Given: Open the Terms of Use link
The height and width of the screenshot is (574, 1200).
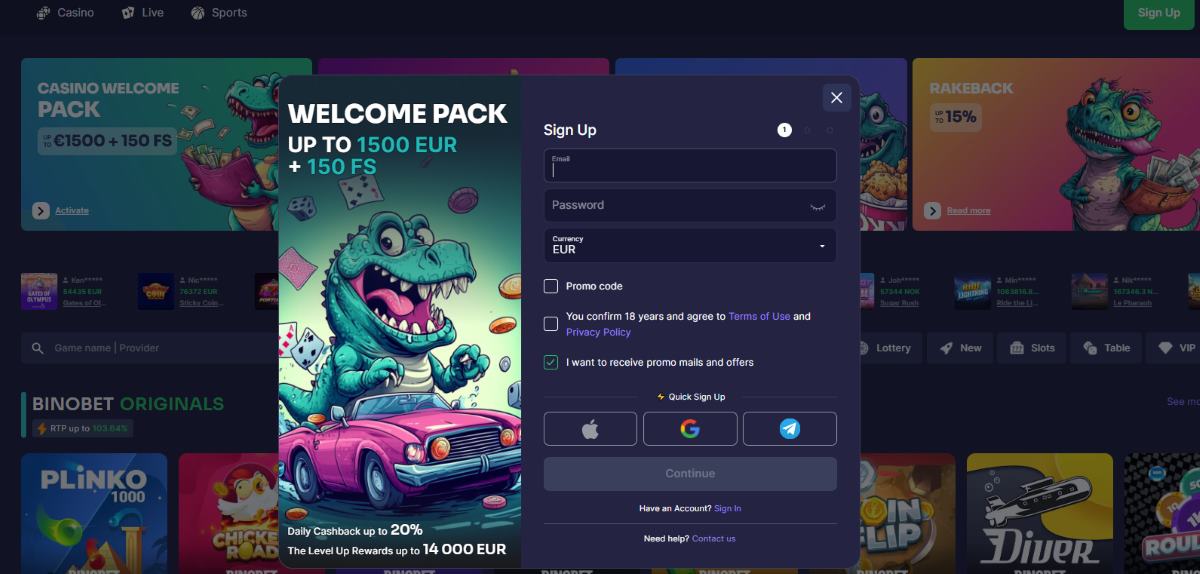Looking at the screenshot, I should click(759, 316).
